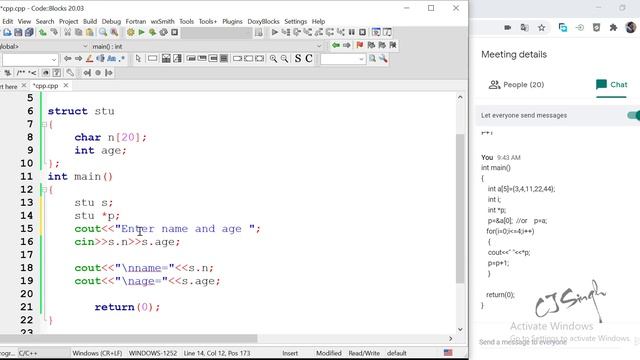Open the DoxyBlocks menu
Viewport: 640px width, 360px height.
263,21
